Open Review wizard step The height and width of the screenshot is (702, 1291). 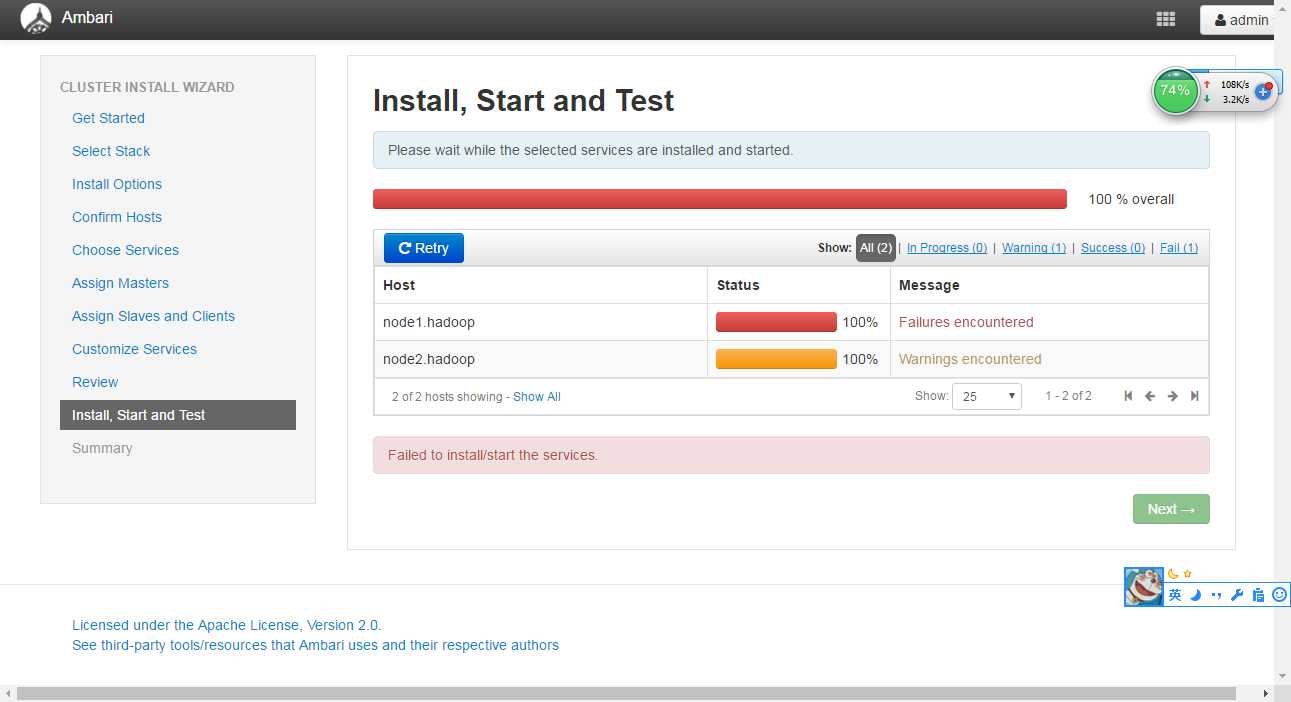95,382
